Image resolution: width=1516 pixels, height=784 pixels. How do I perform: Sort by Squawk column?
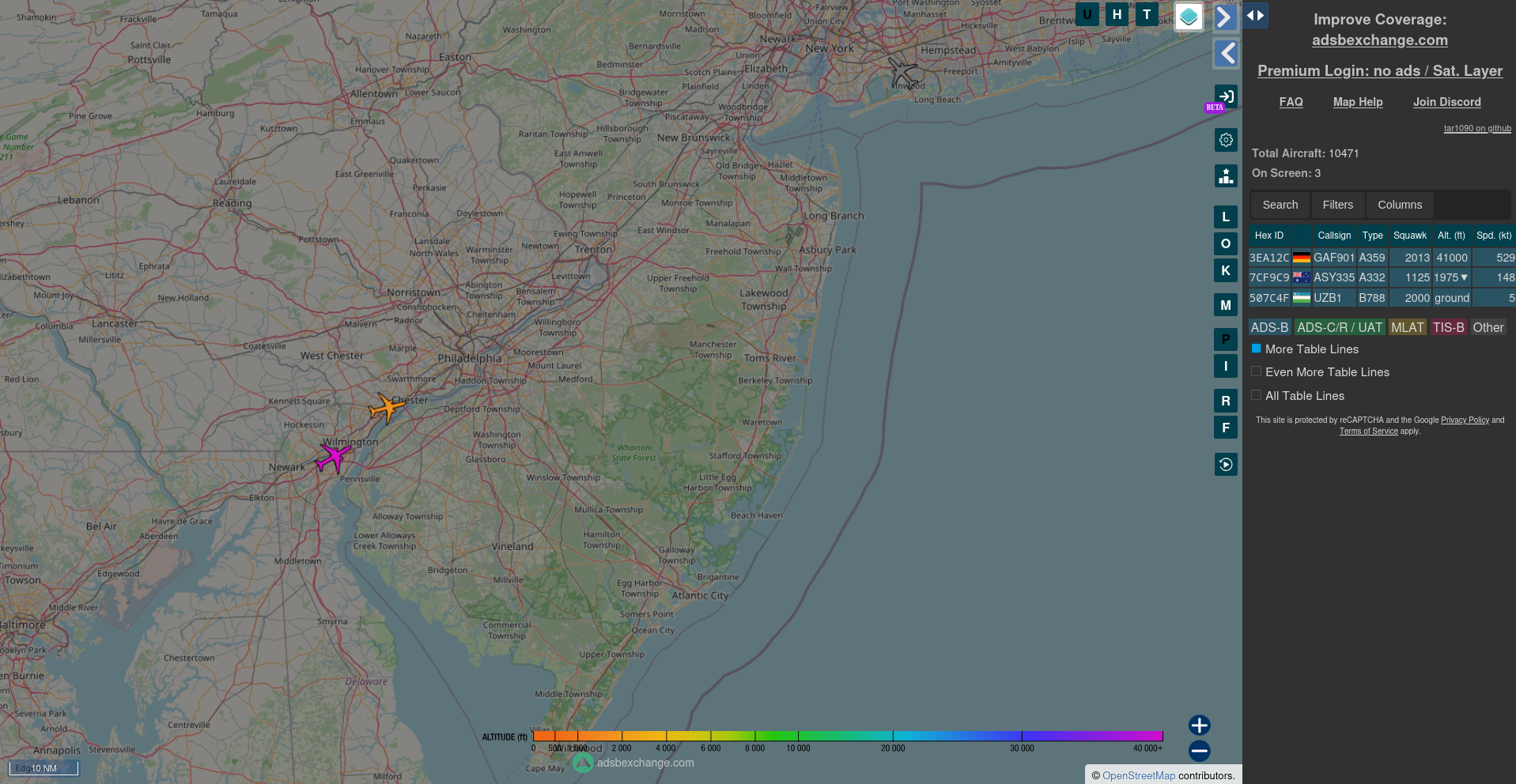click(1410, 236)
